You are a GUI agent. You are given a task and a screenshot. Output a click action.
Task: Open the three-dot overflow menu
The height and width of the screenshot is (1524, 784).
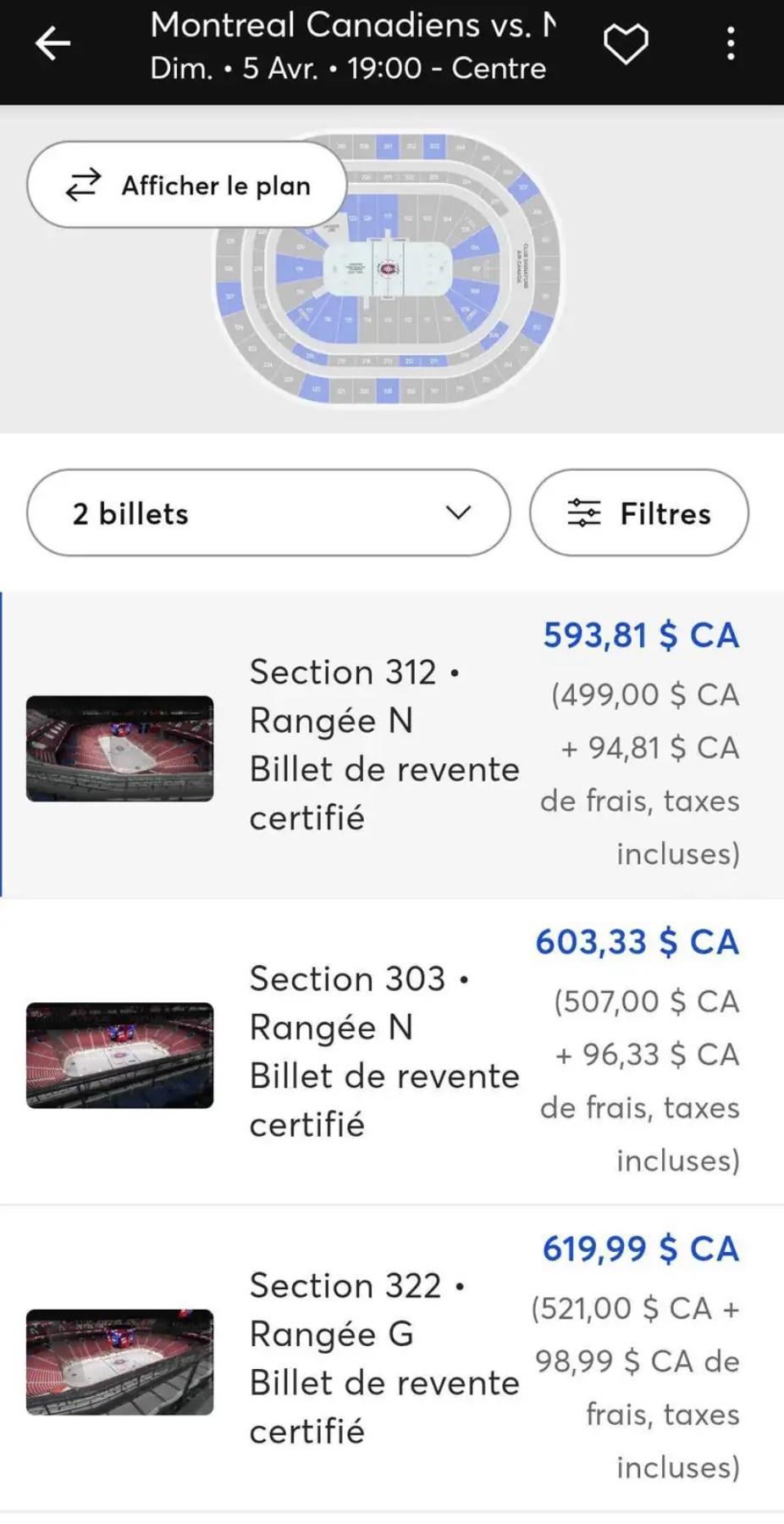pos(730,43)
